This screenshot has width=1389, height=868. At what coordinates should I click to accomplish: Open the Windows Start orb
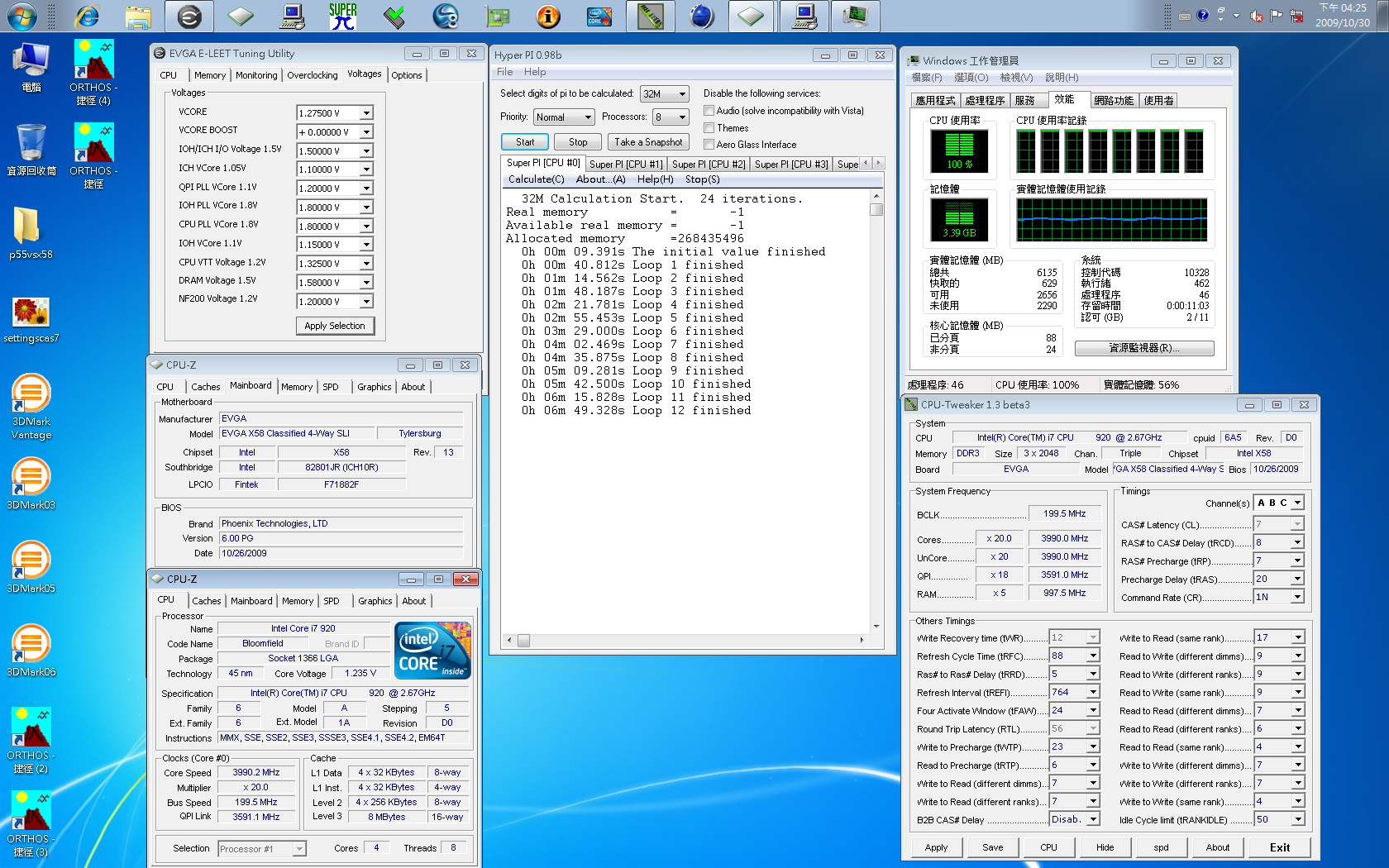click(x=22, y=16)
